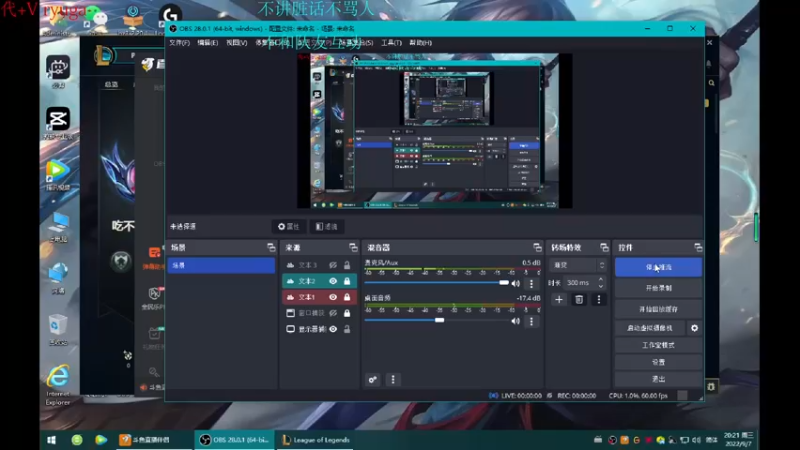
Task: Open the 工具(T) menu
Action: pos(391,43)
